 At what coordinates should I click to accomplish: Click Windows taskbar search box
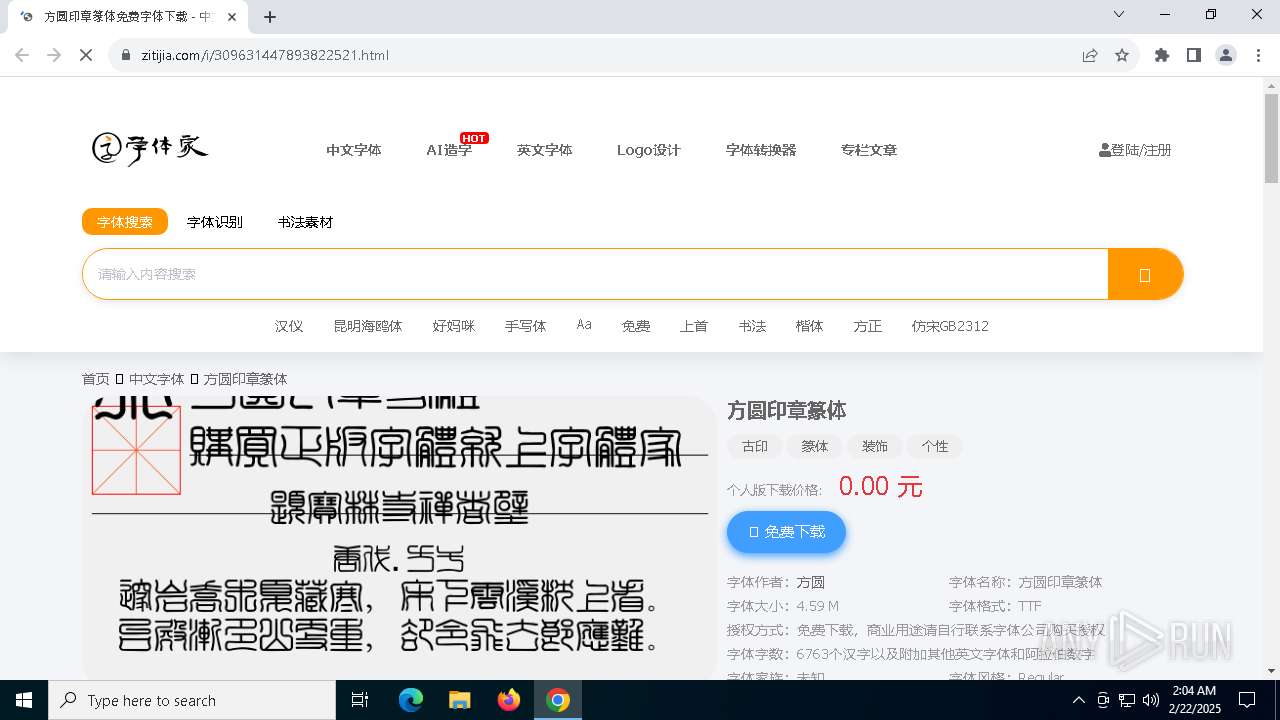[192, 700]
